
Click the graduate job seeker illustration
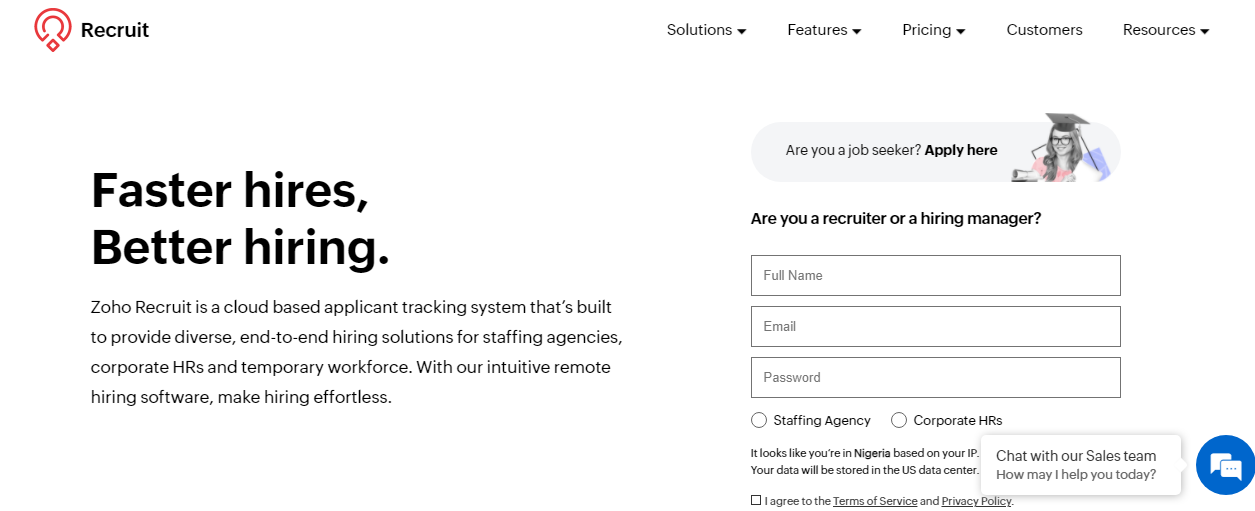click(x=1066, y=148)
